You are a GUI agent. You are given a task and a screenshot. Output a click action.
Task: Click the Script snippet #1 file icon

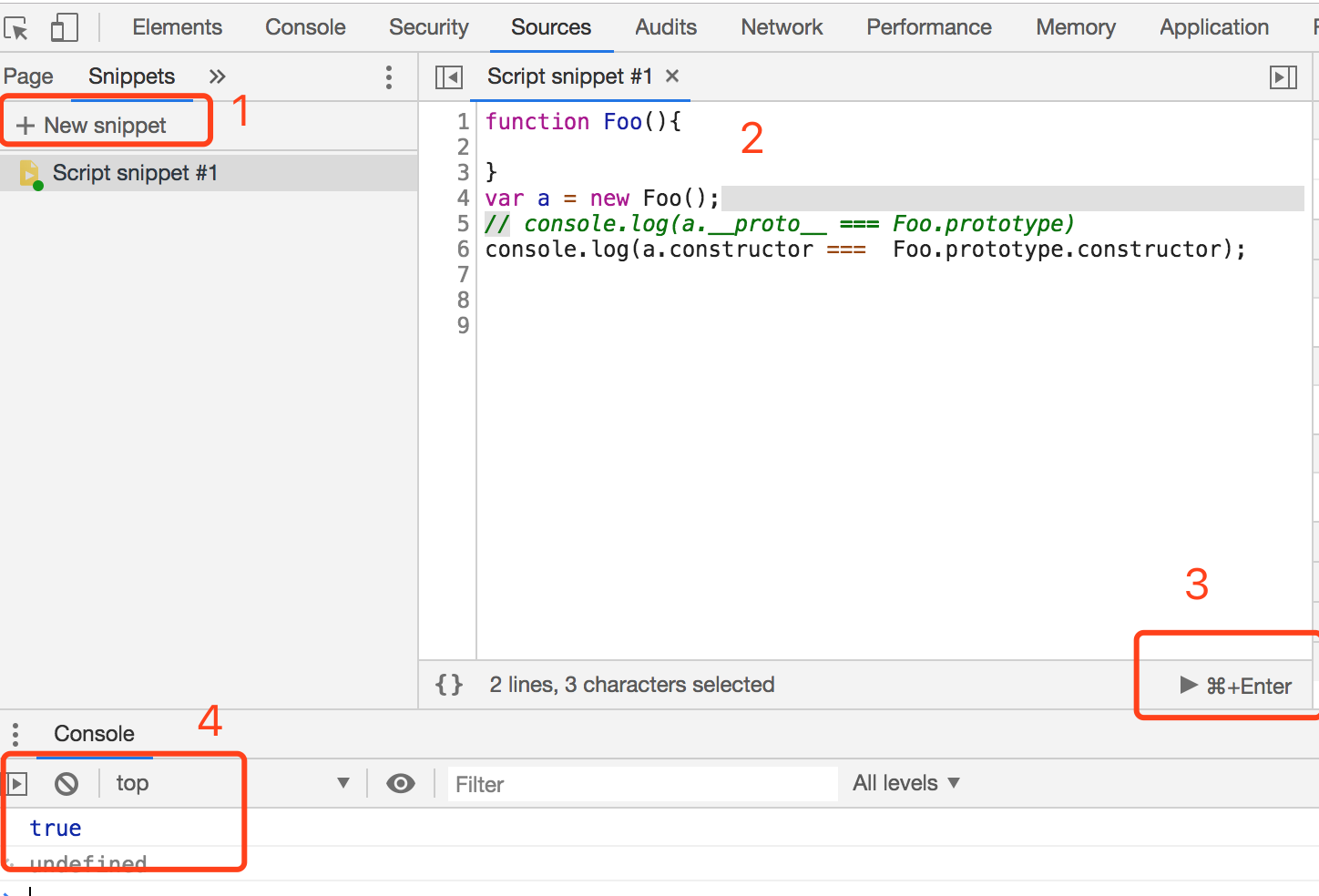click(x=30, y=173)
